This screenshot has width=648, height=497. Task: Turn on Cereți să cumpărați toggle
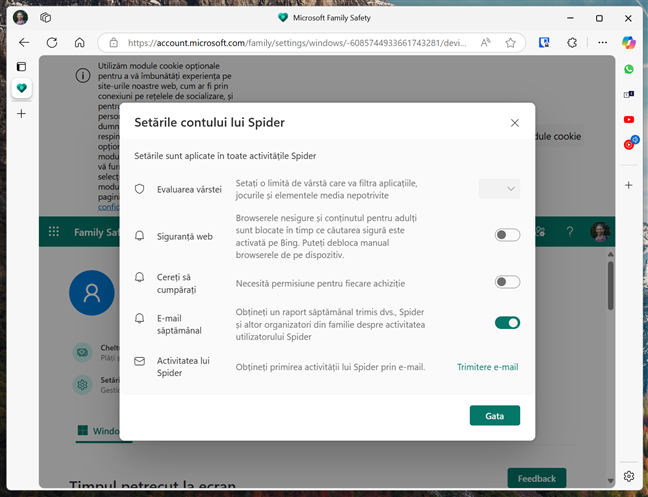click(507, 282)
